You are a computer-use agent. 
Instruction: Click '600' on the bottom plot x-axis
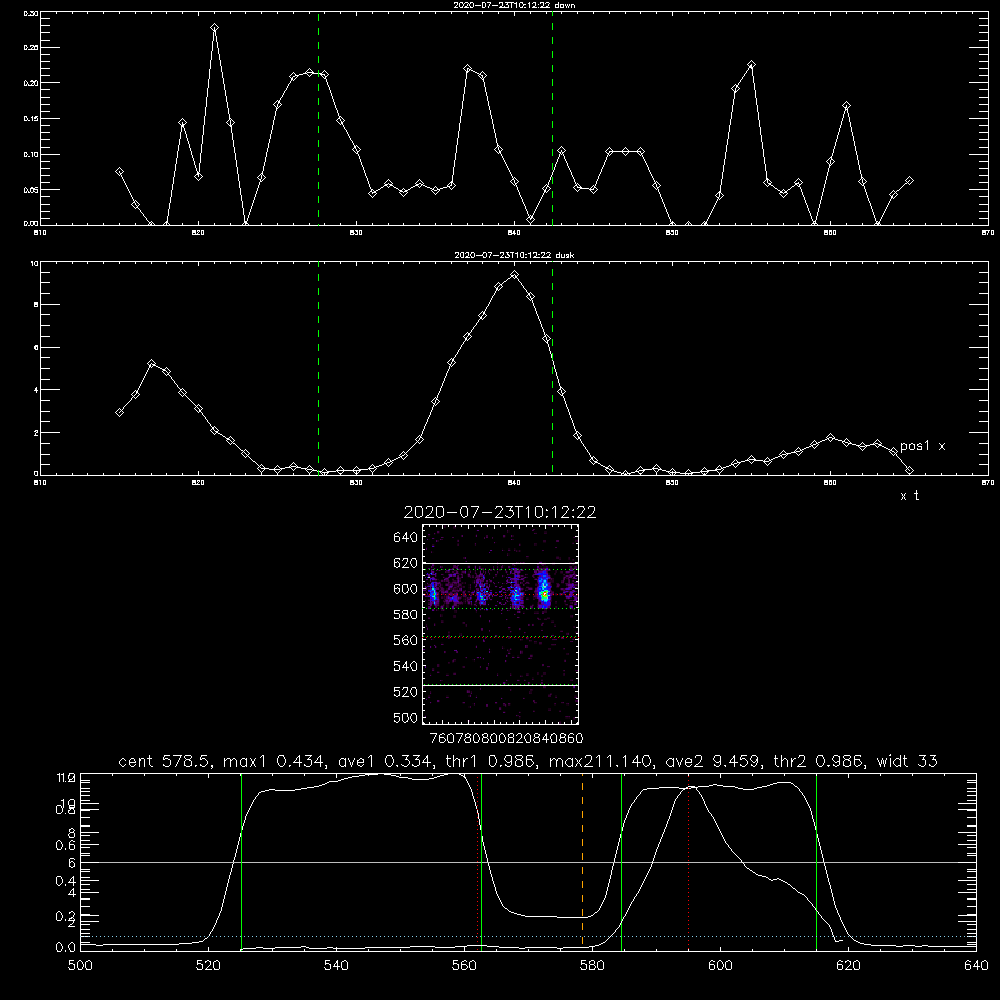click(x=720, y=966)
